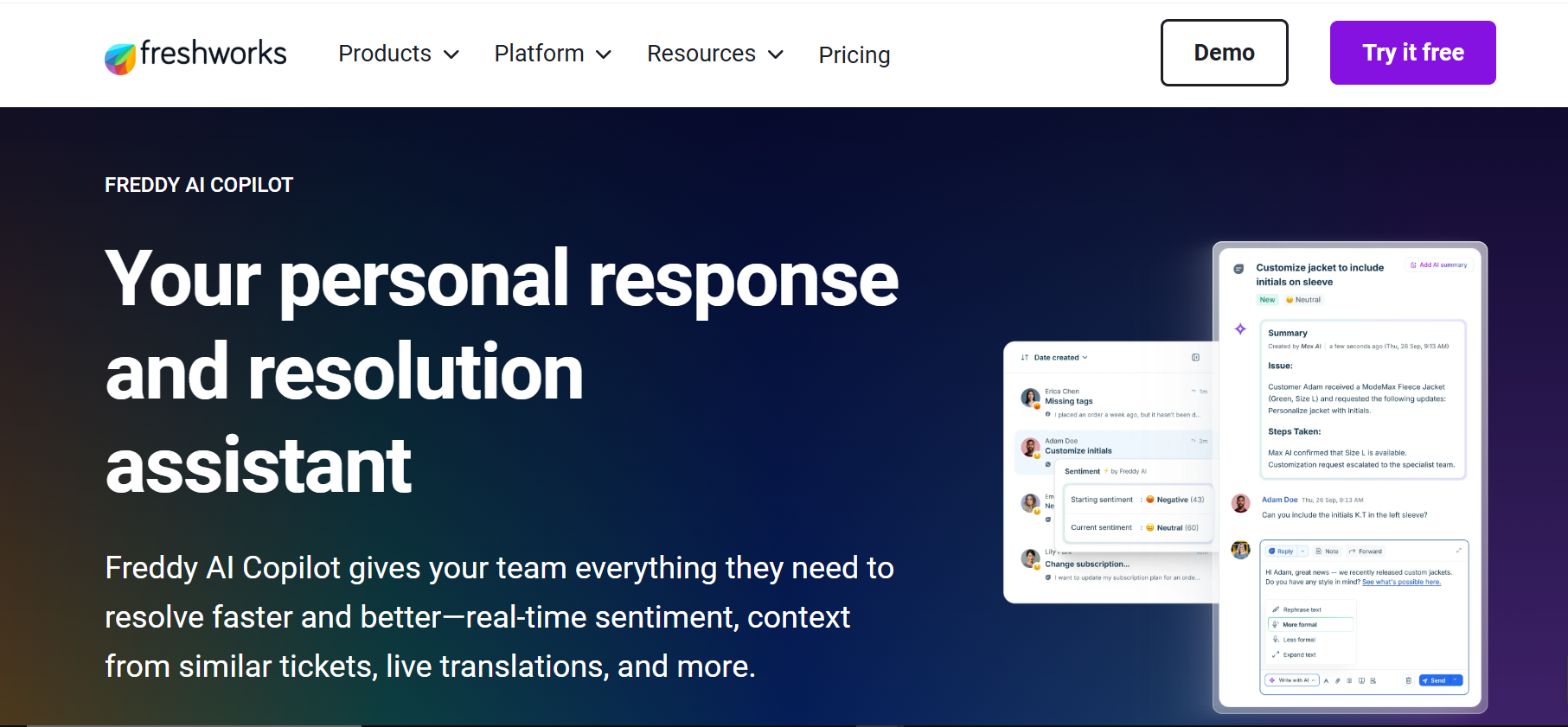1568x727 pixels.
Task: Click the Send button
Action: (1434, 680)
